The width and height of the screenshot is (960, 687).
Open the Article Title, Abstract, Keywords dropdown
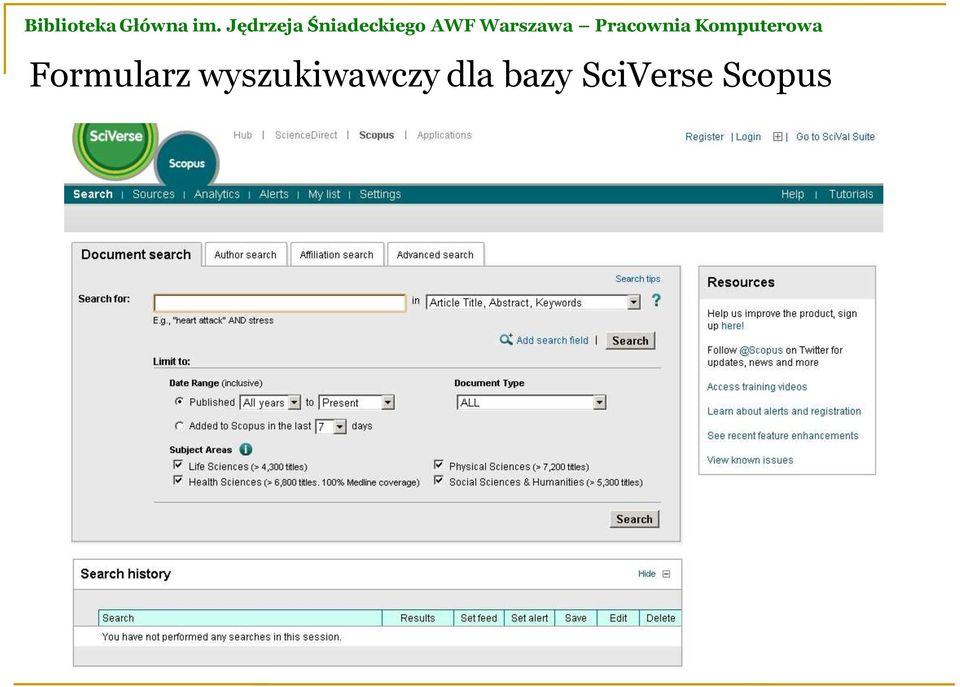click(x=533, y=302)
